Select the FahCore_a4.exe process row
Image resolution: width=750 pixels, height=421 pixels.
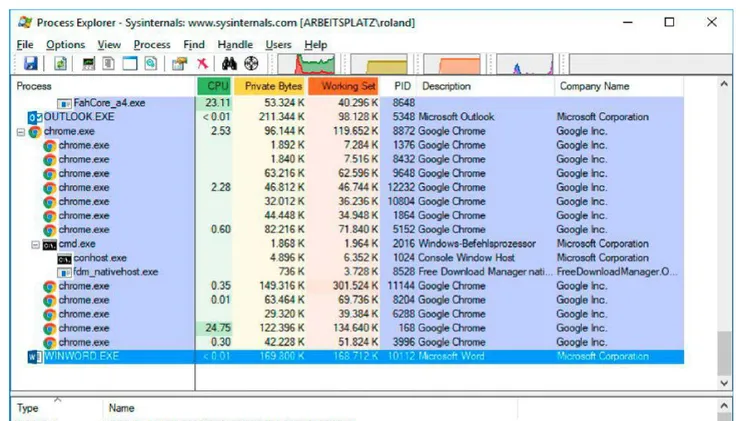[347, 103]
